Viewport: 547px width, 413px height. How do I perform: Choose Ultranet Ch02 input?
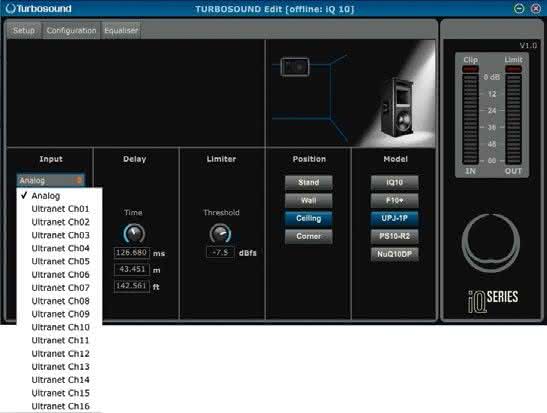59,222
